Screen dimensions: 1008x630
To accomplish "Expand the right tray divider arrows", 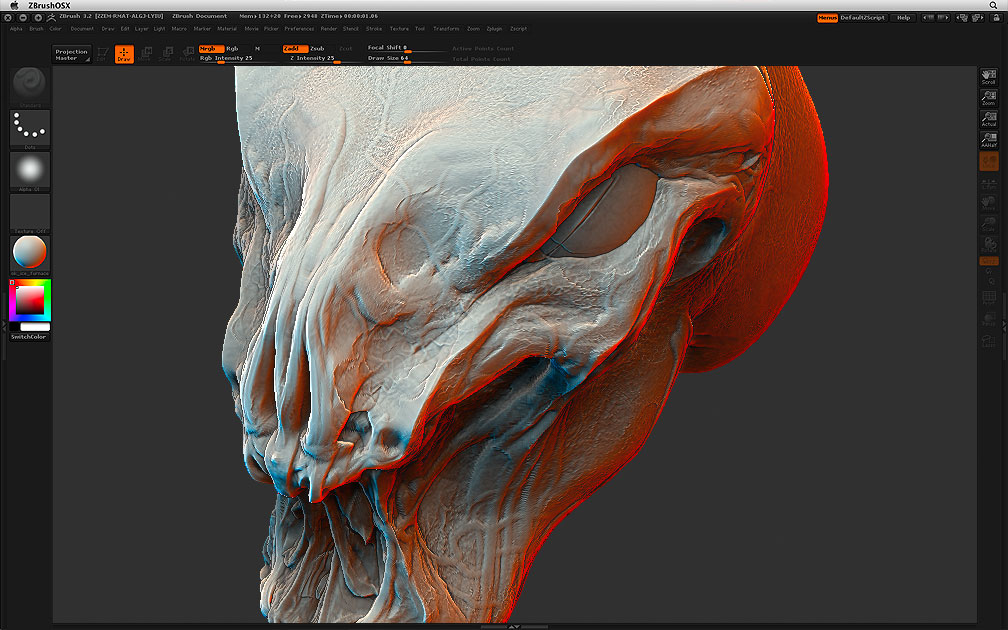I will 1004,327.
